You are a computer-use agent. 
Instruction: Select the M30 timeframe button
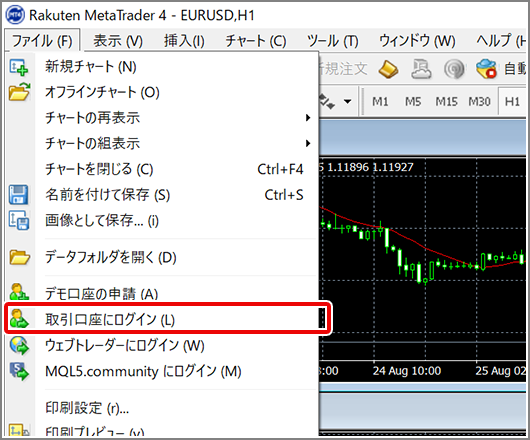(479, 101)
